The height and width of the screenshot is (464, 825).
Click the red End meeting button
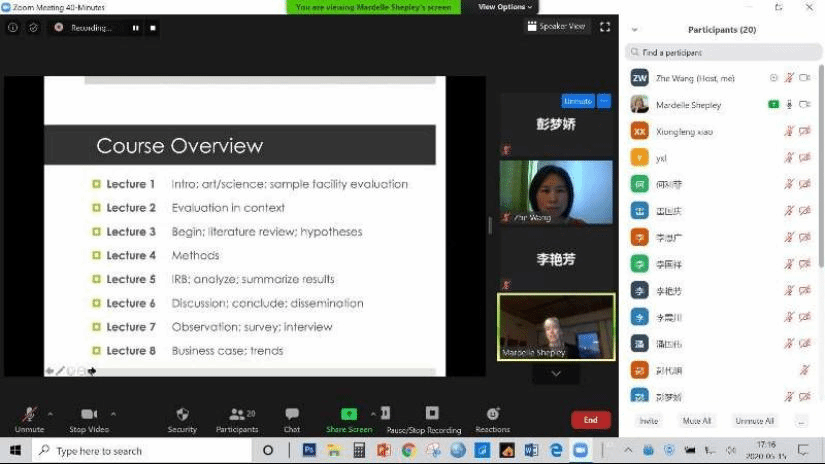590,420
